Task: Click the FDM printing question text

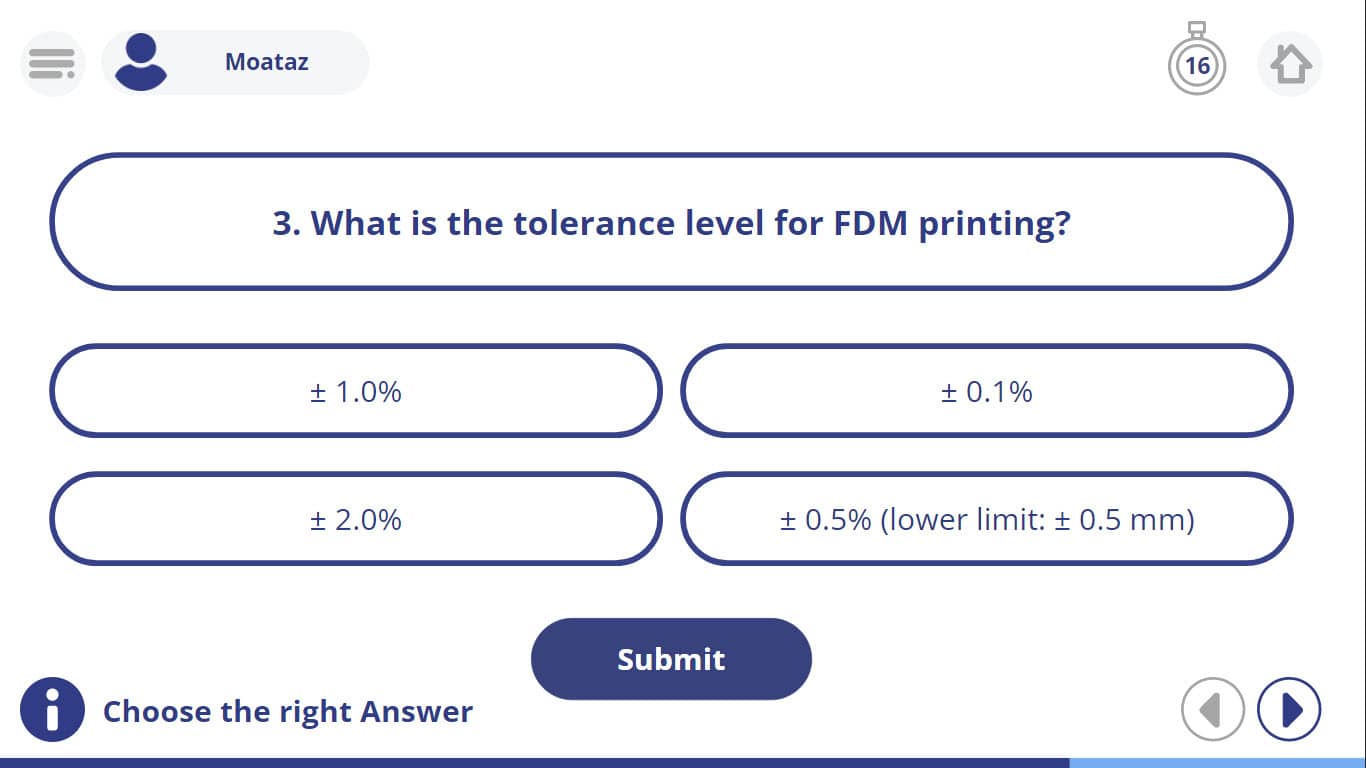Action: [671, 222]
